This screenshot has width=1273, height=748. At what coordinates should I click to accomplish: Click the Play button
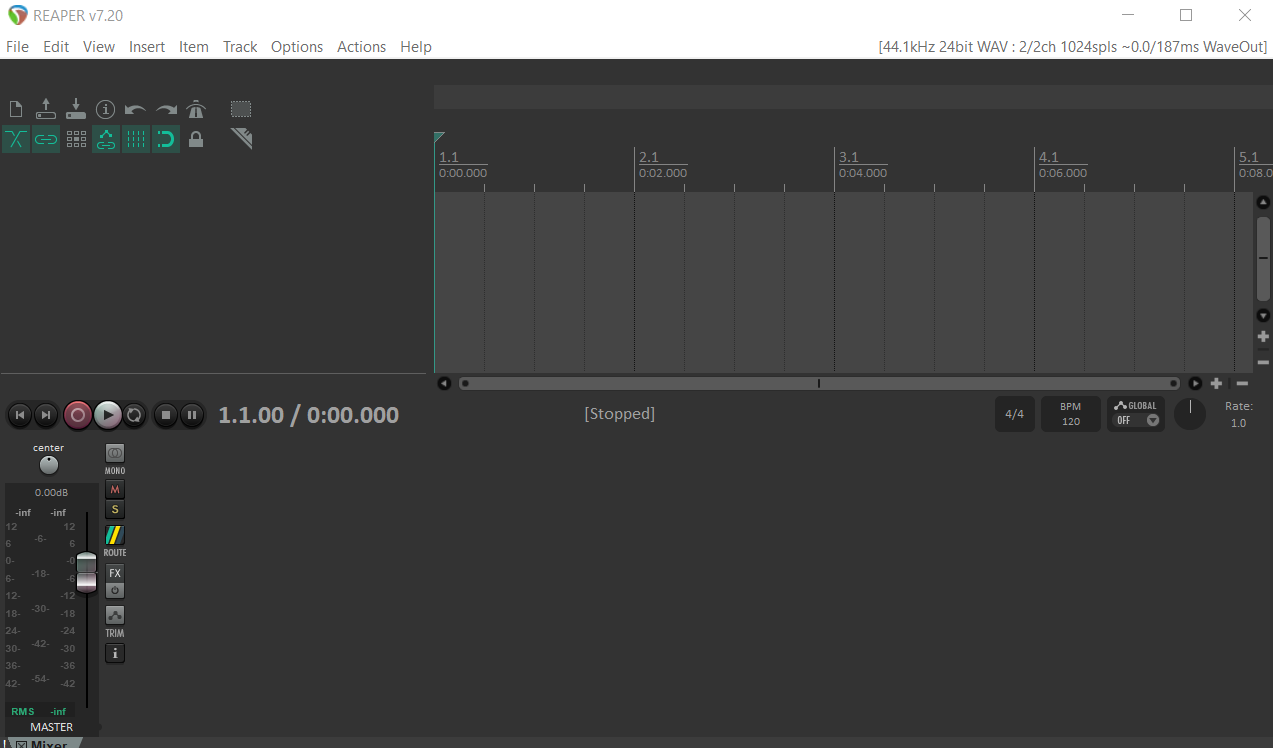click(x=108, y=414)
